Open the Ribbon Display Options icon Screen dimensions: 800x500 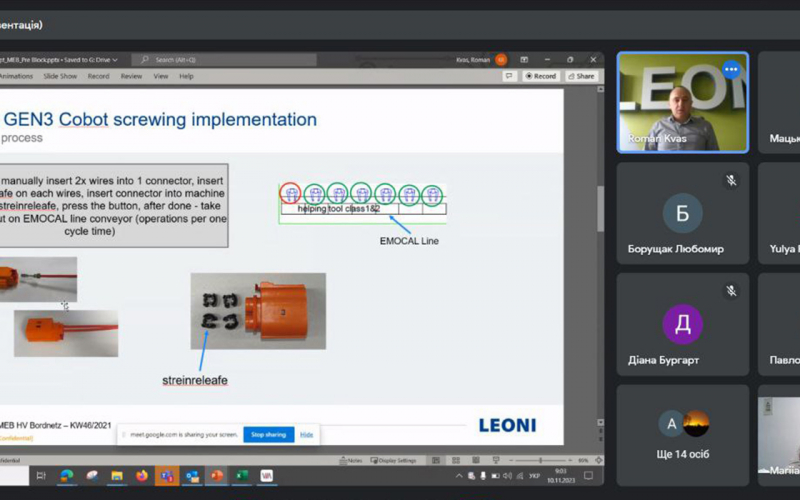524,60
